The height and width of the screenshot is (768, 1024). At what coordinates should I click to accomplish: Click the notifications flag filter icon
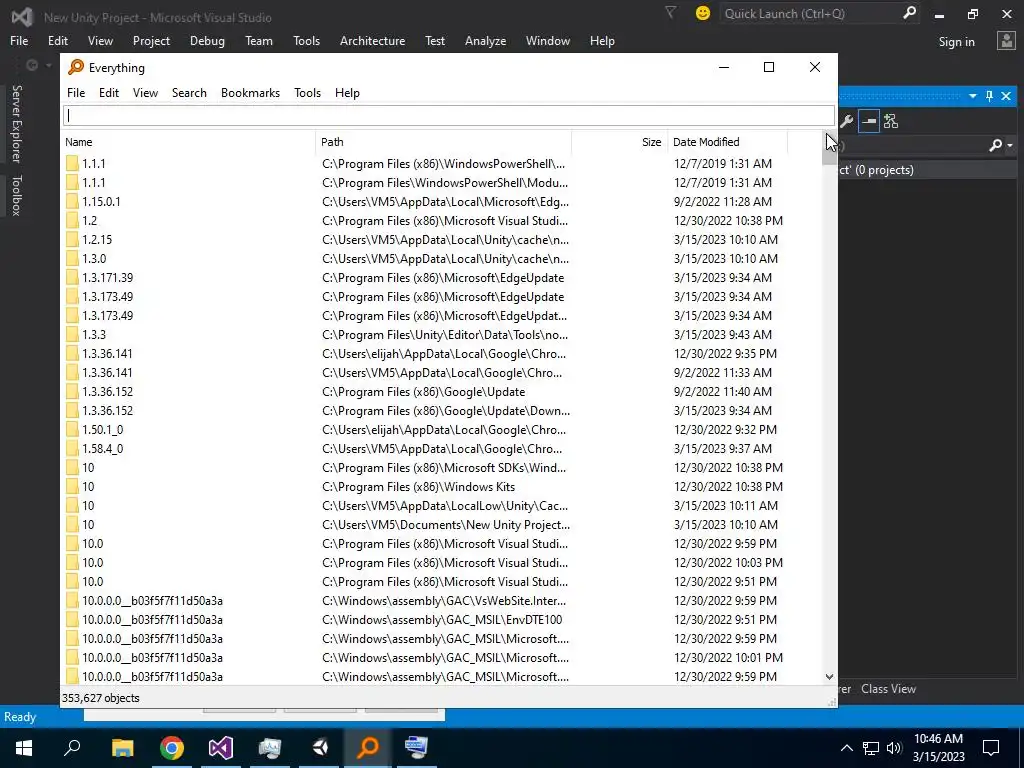670,12
